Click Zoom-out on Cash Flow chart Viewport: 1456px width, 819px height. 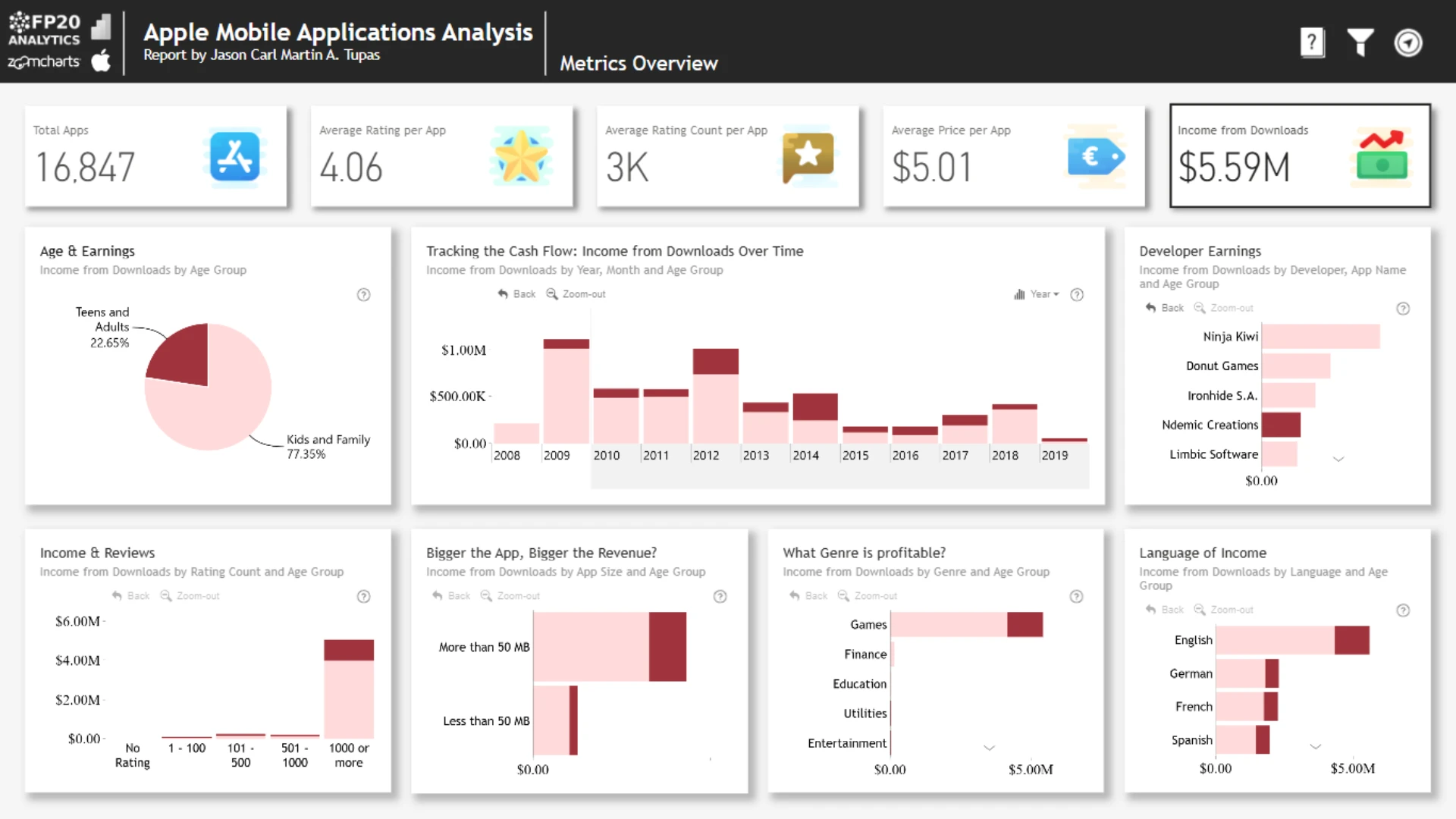[576, 294]
